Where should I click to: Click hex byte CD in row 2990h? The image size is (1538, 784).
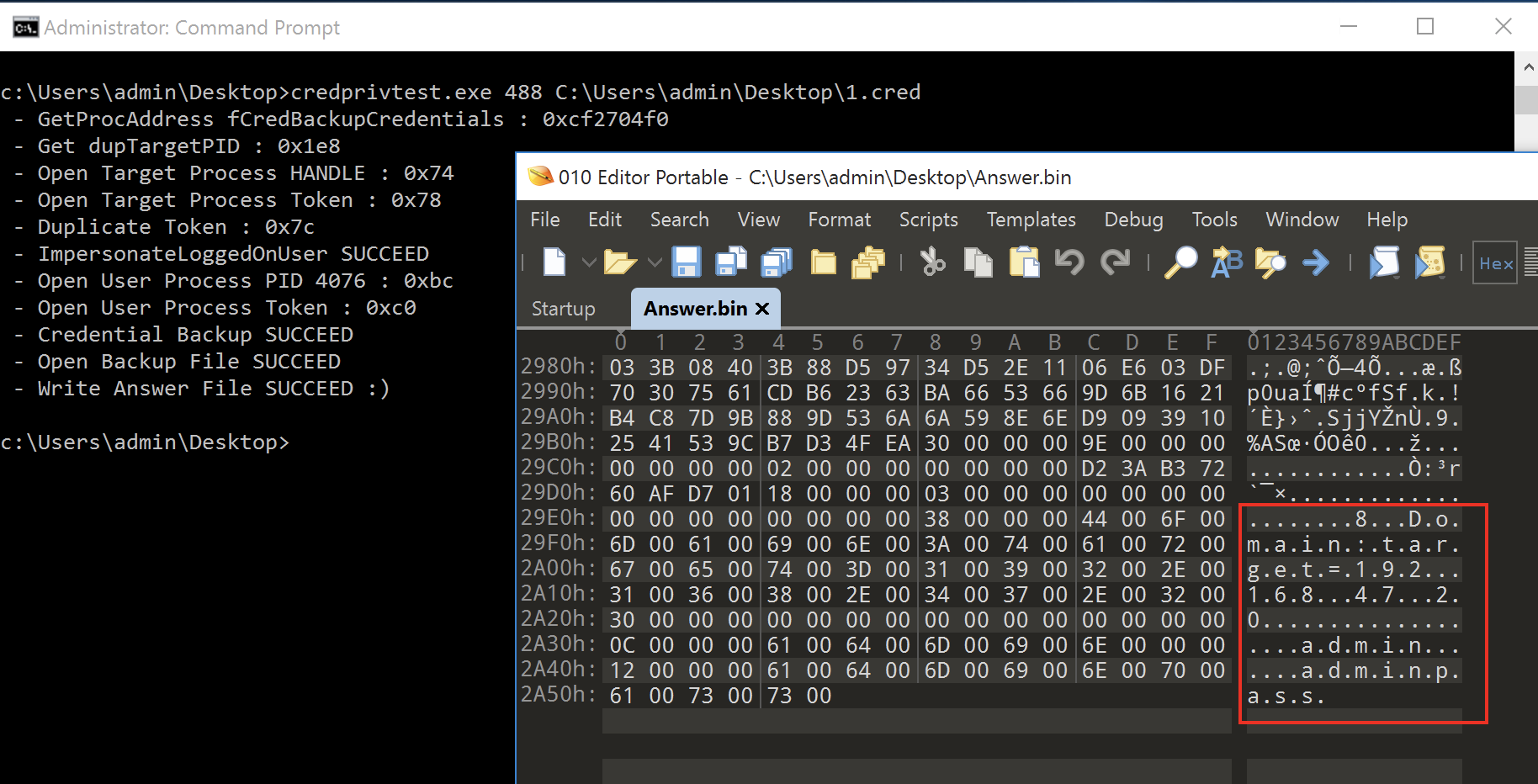(780, 393)
